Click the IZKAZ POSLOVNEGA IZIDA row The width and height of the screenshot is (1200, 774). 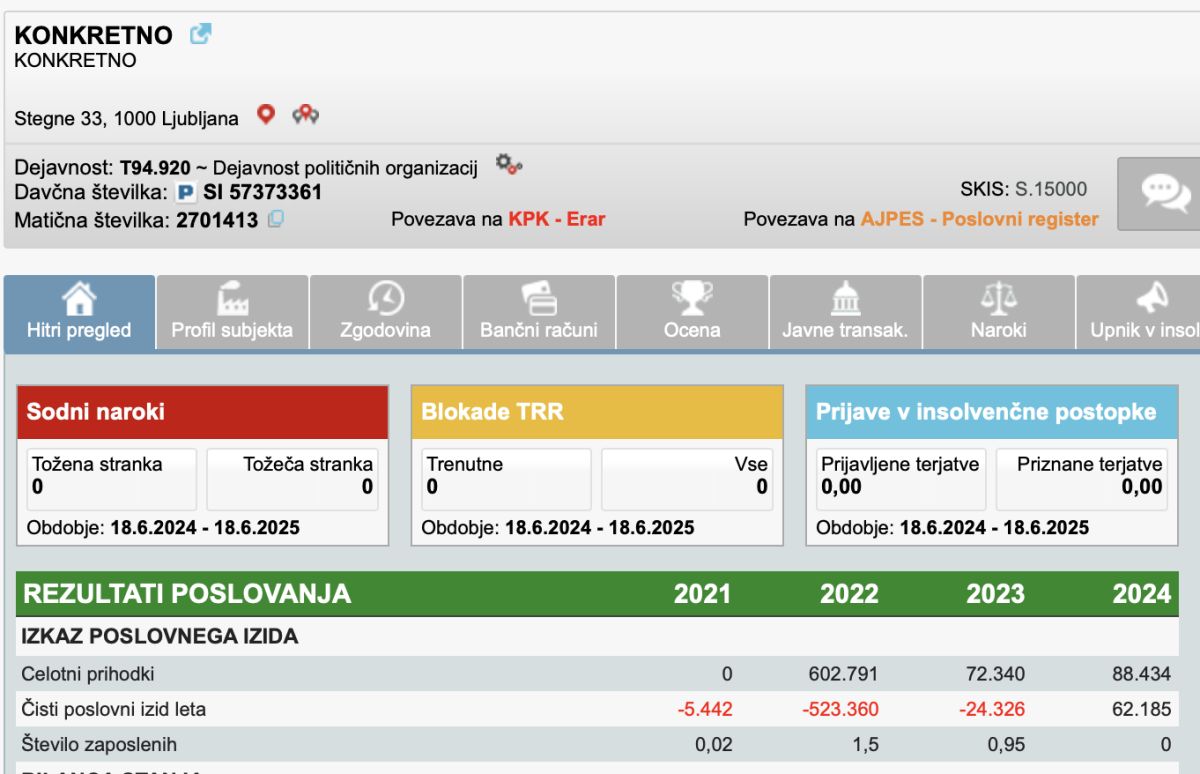597,636
